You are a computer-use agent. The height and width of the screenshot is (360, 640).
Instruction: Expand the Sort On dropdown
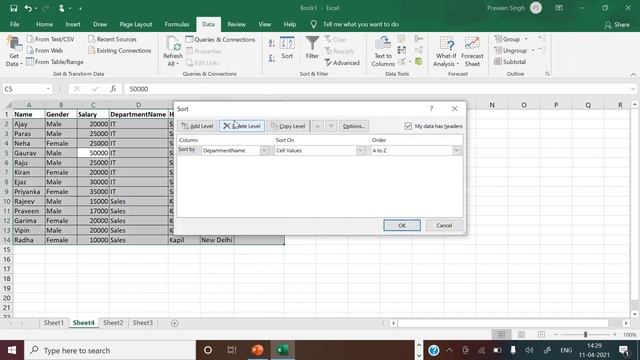pyautogui.click(x=360, y=151)
